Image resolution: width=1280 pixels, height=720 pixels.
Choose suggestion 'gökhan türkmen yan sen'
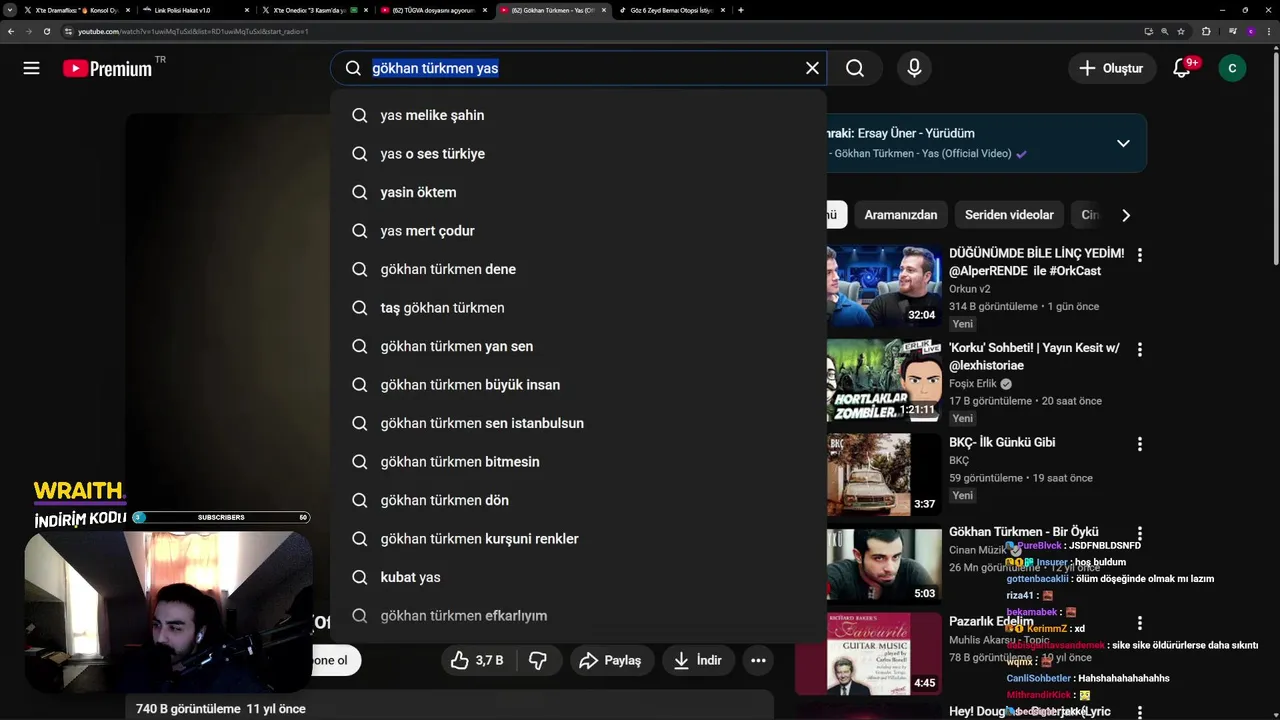point(578,346)
